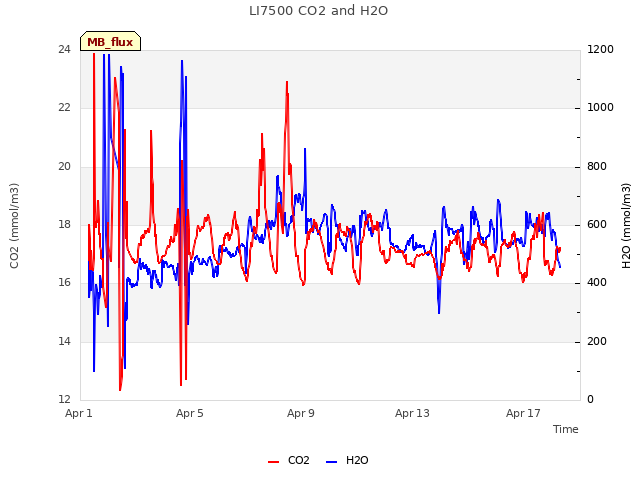640x480 pixels.
Task: Click the 800 value on H2O axis
Action: 597,166
